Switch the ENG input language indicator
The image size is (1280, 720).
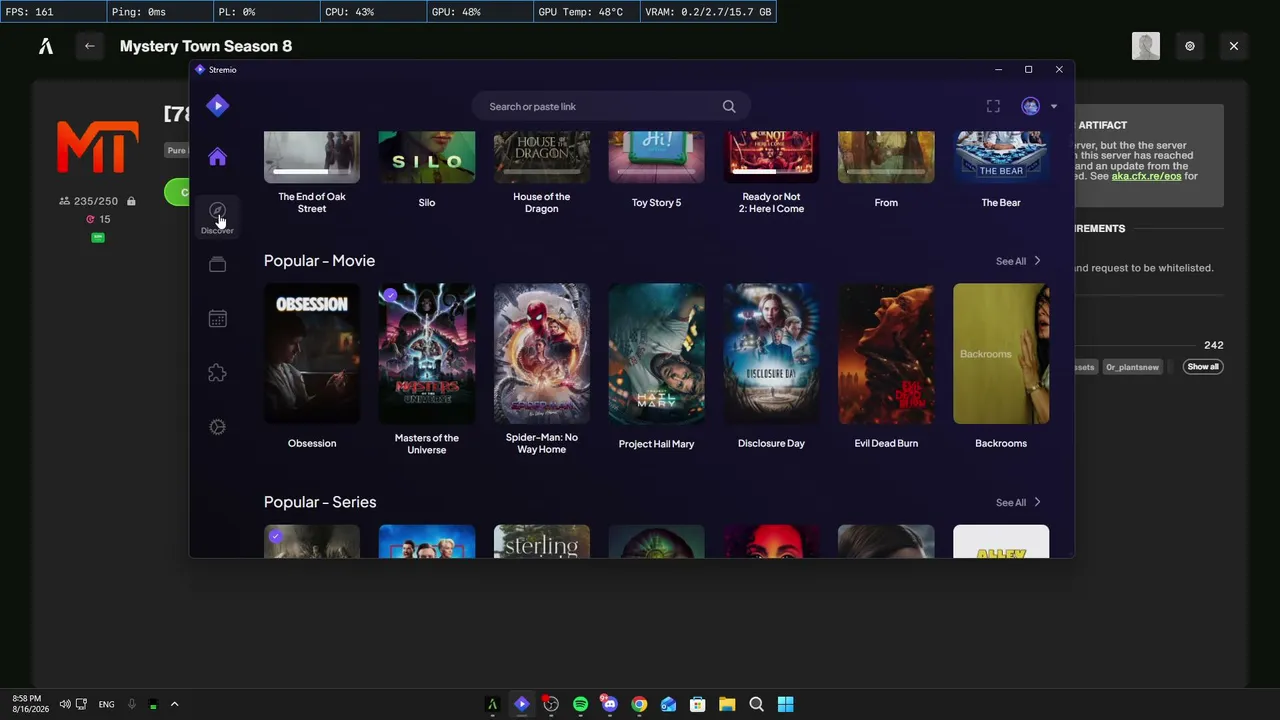point(106,705)
